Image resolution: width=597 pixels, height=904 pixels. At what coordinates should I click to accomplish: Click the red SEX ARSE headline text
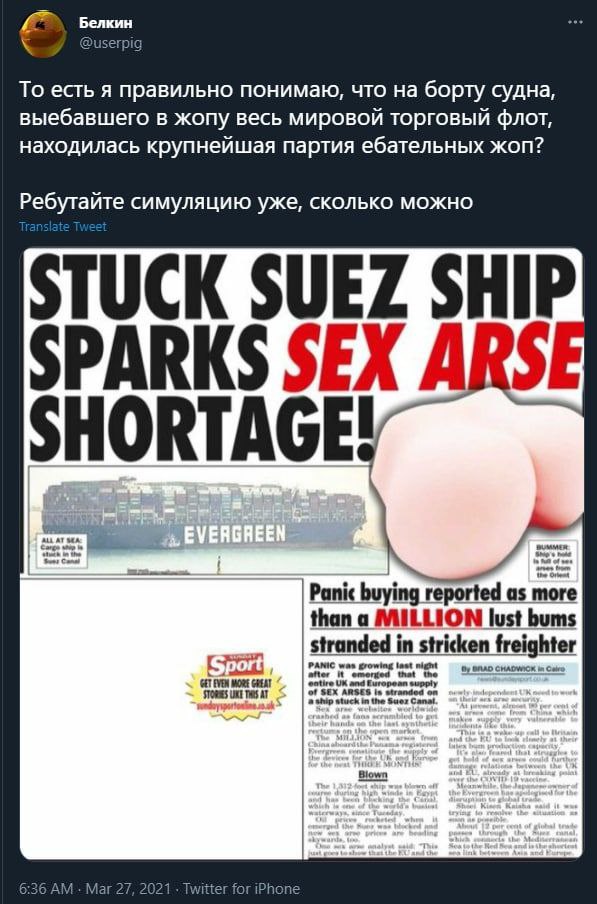coord(432,358)
